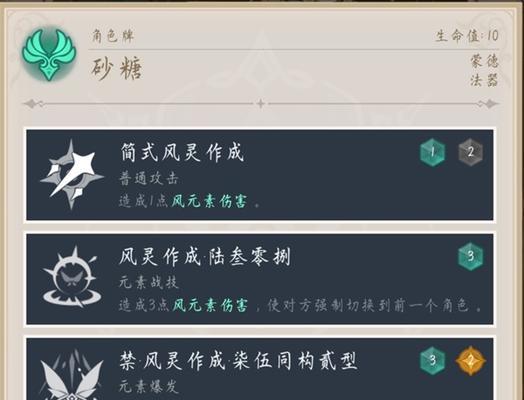
Task: Click the green Anemo element emblem
Action: (49, 55)
